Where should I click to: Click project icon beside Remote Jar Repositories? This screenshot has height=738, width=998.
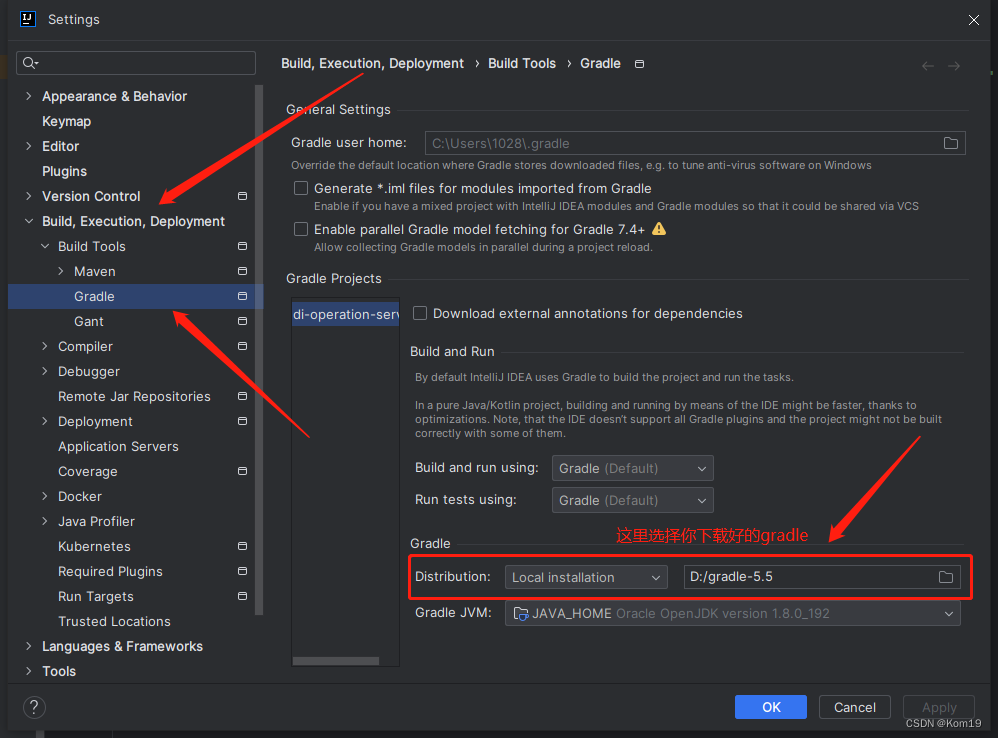(x=242, y=396)
